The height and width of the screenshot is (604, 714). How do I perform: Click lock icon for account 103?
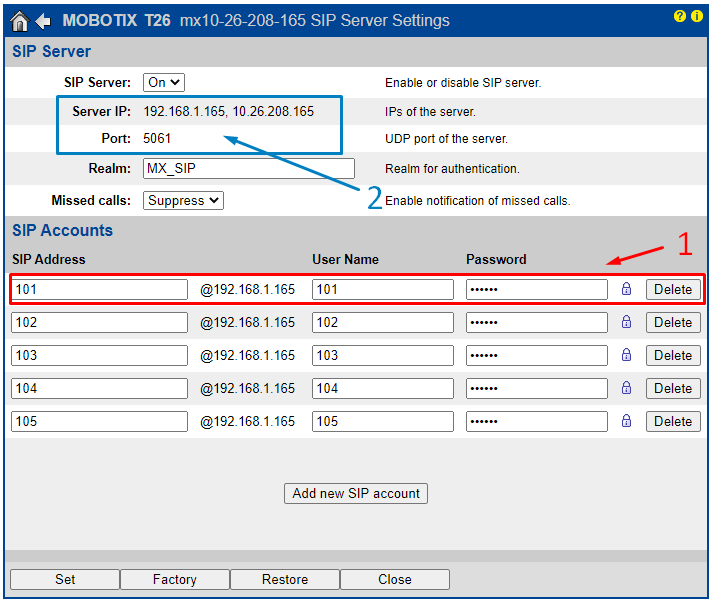[627, 355]
